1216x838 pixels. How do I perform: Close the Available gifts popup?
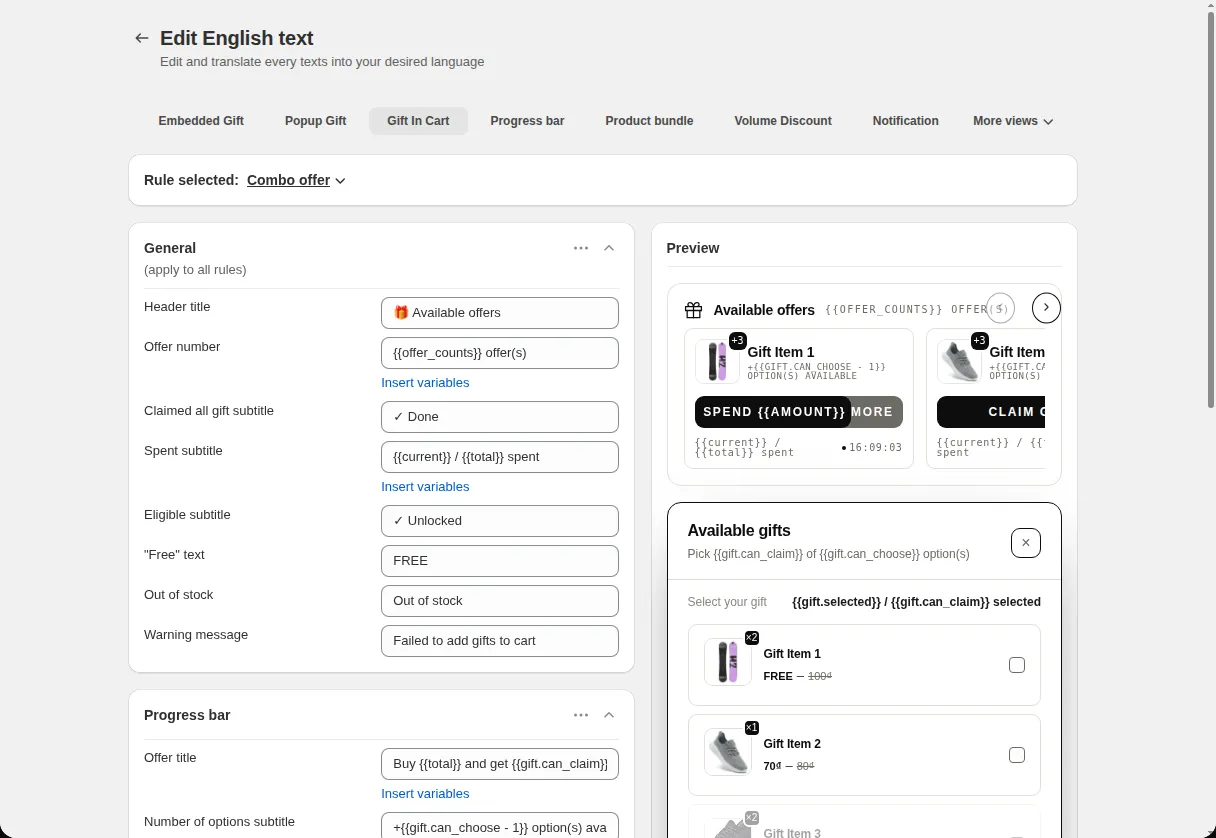point(1026,543)
